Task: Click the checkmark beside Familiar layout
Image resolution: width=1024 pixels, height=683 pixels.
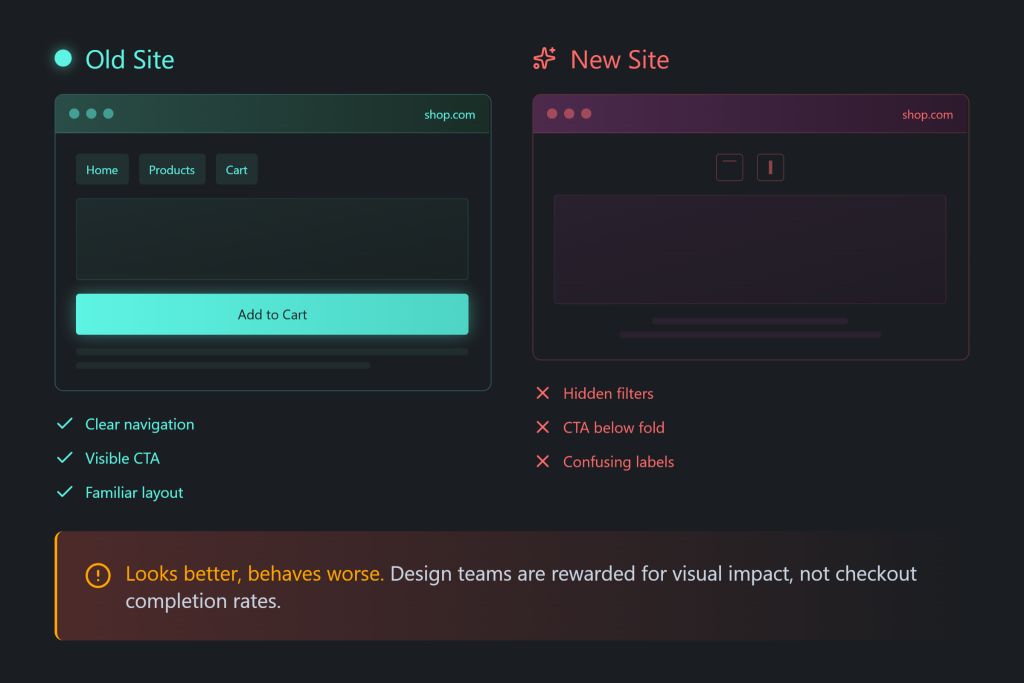Action: 65,492
